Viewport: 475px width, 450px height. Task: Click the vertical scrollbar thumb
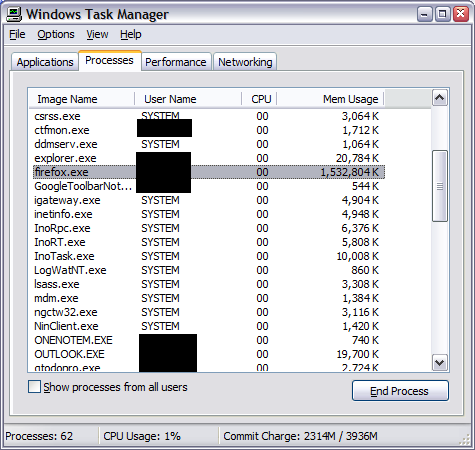pyautogui.click(x=440, y=186)
